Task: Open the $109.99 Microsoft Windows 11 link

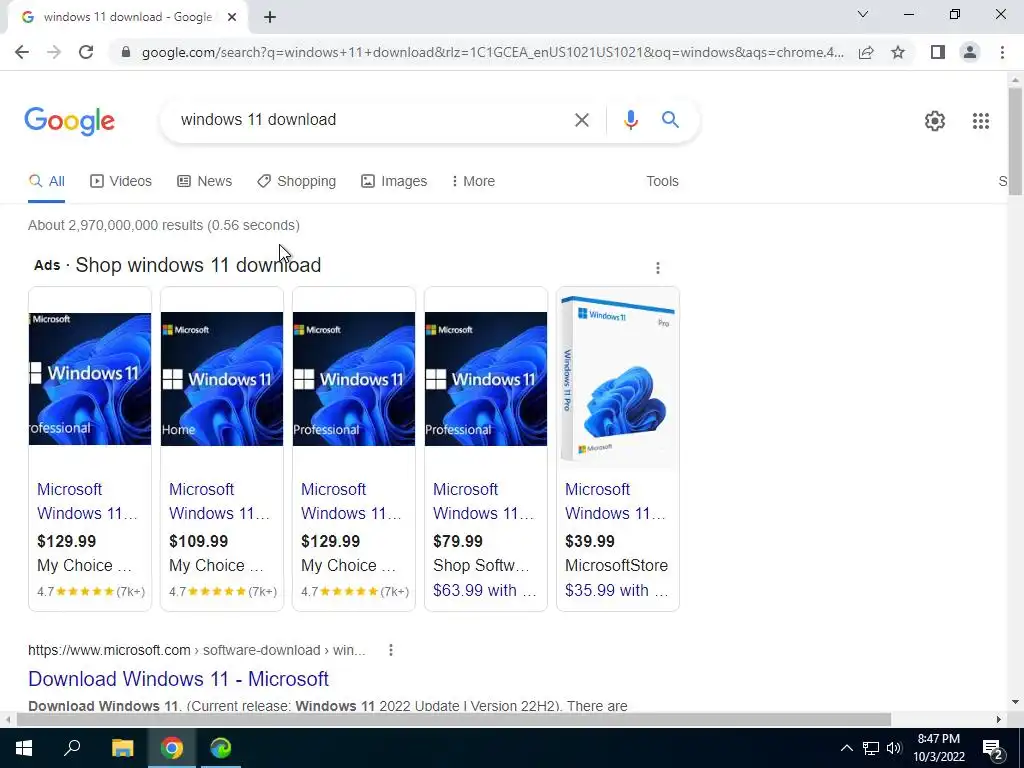Action: point(219,502)
